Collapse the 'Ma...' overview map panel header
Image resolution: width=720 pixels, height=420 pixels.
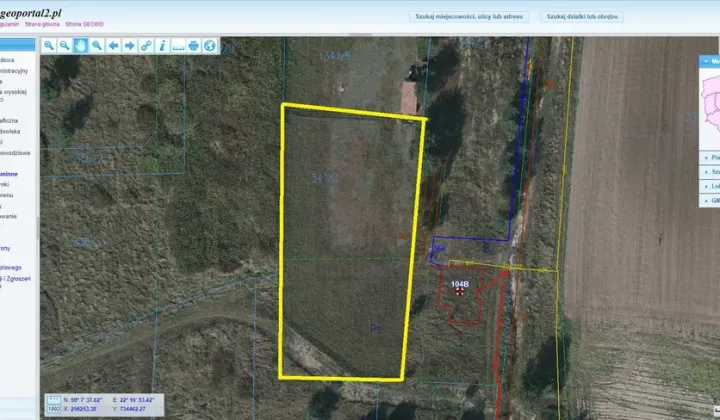pos(709,61)
